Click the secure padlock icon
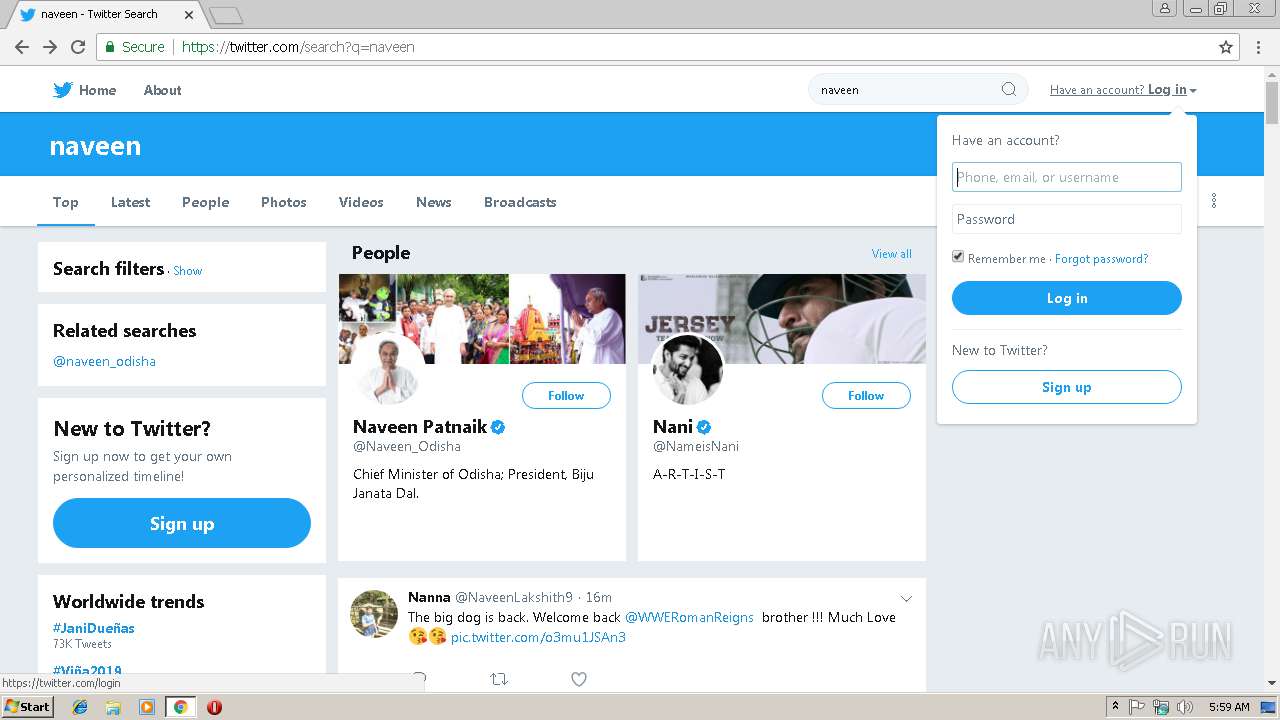The width and height of the screenshot is (1280, 720). 110,47
